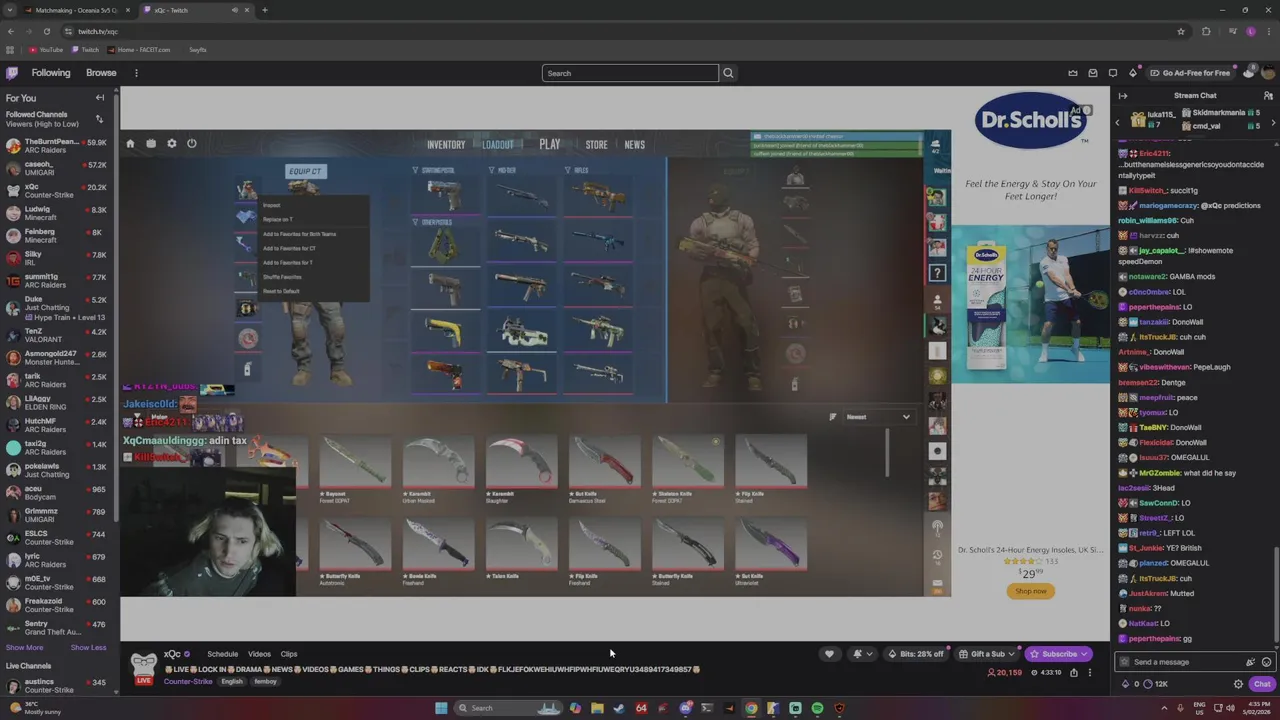Click Shop now in Dr. Scholl's ad
1280x720 pixels.
point(1031,591)
